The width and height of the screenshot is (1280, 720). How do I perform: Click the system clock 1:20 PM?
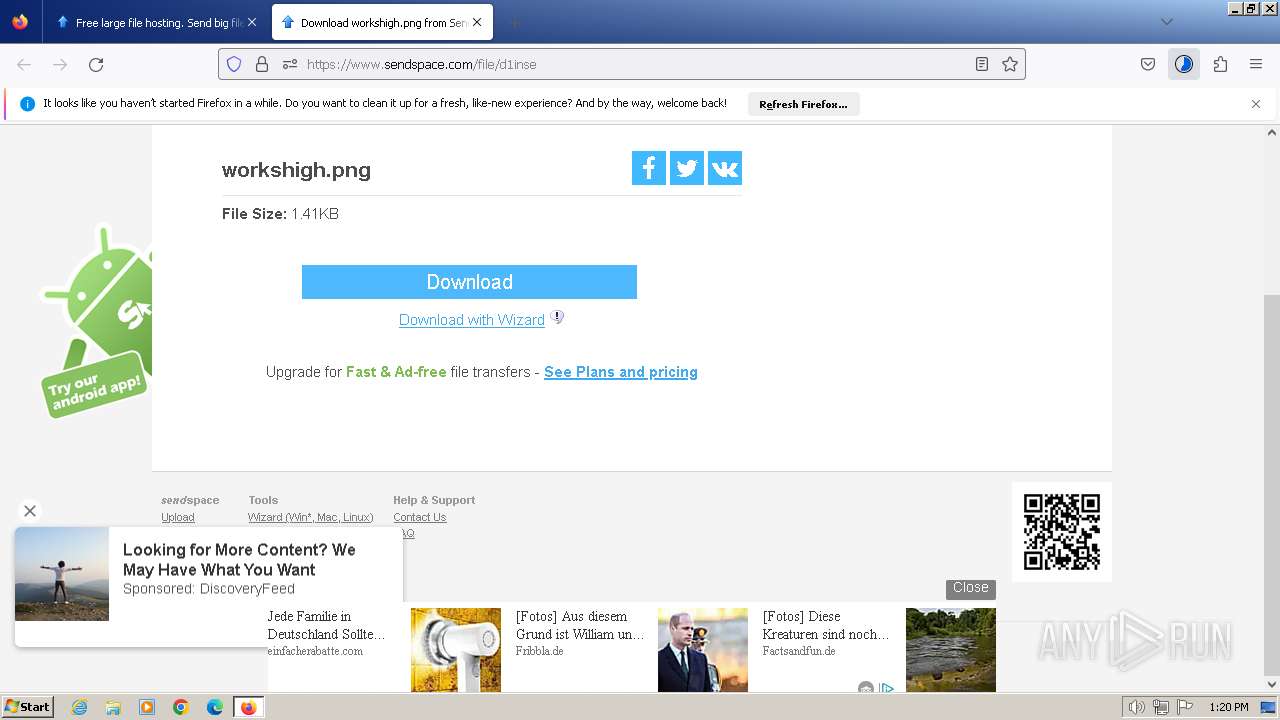click(x=1229, y=707)
